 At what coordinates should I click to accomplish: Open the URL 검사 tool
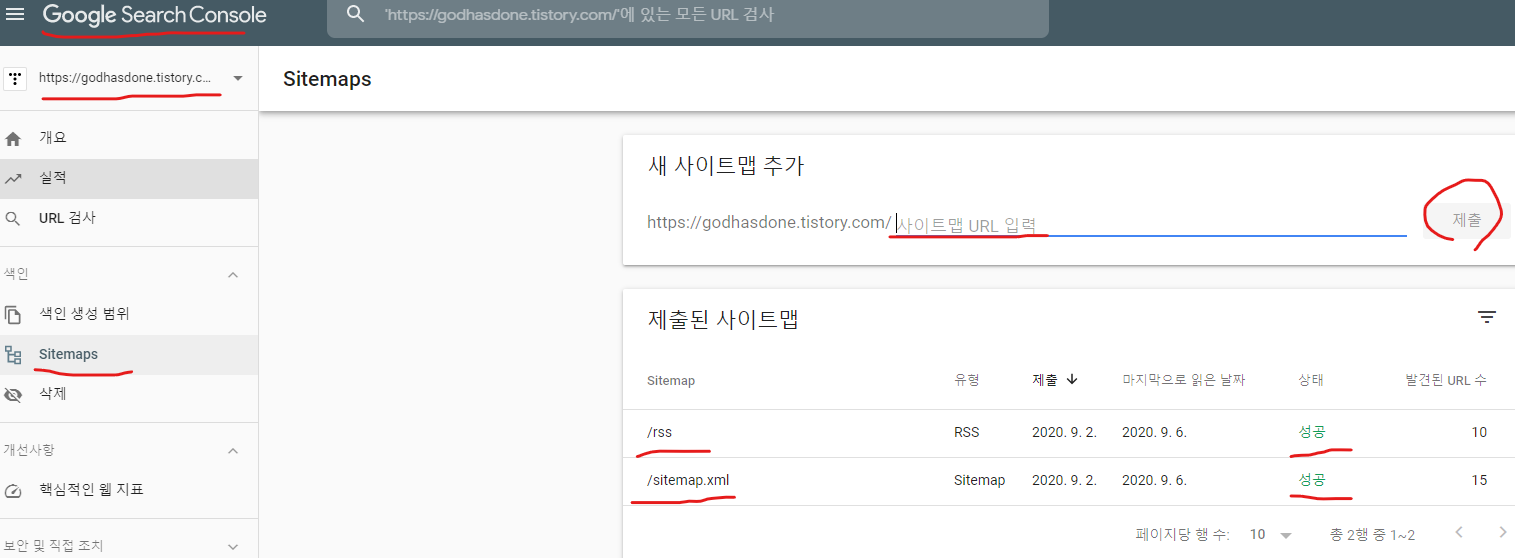point(129,218)
